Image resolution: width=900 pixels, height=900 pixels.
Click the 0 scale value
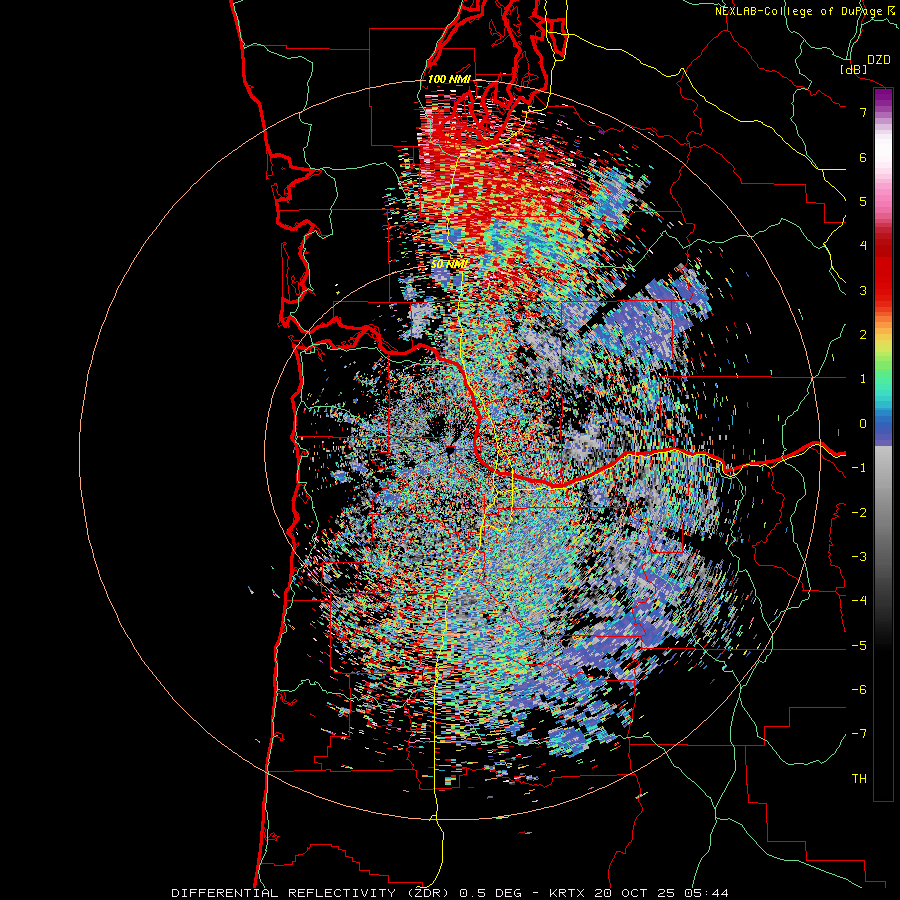[863, 424]
